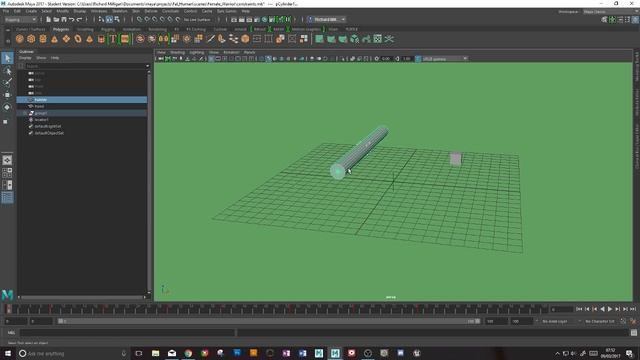Click the Open Scene folder icon
The image size is (640, 360).
56,19
